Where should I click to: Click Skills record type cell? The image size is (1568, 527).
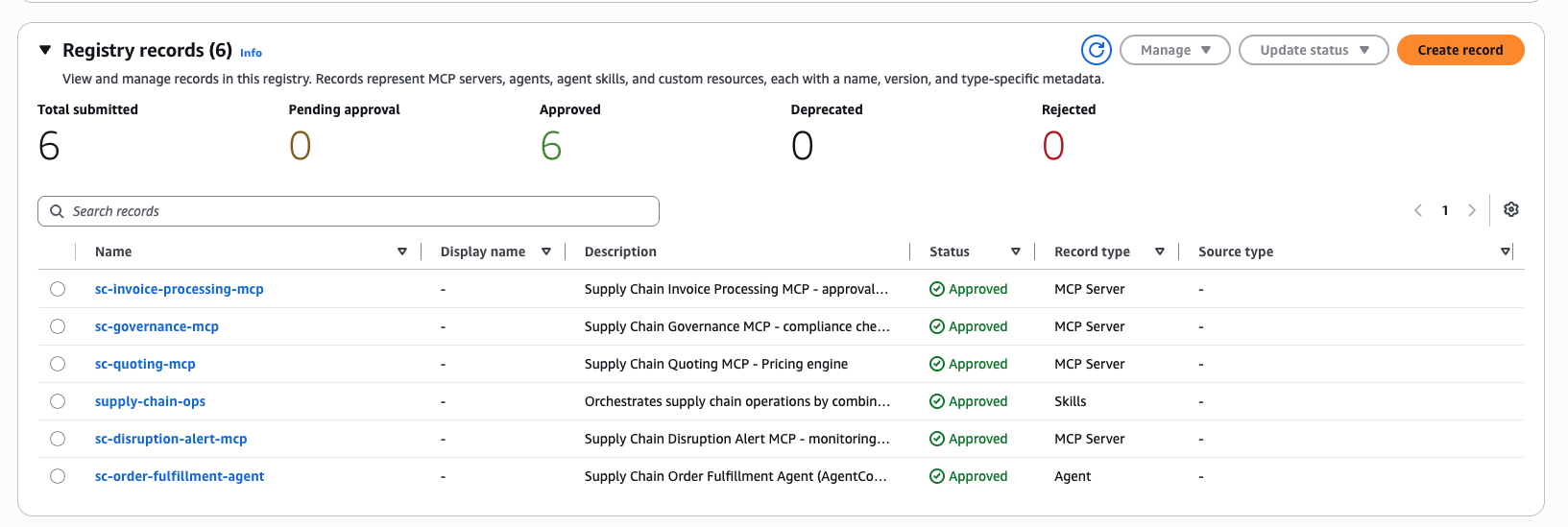1071,401
